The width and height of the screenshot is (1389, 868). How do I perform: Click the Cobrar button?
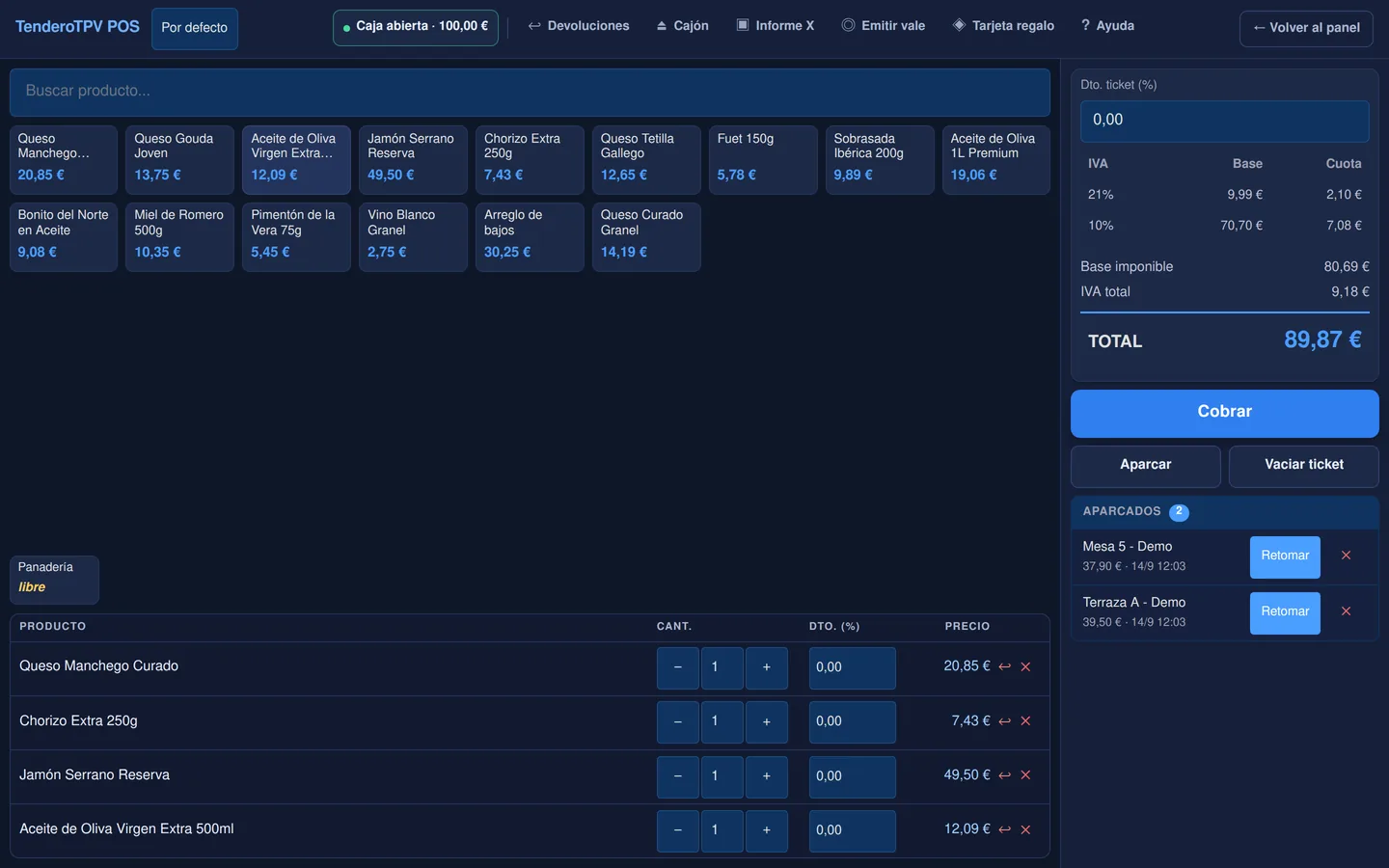click(x=1225, y=413)
